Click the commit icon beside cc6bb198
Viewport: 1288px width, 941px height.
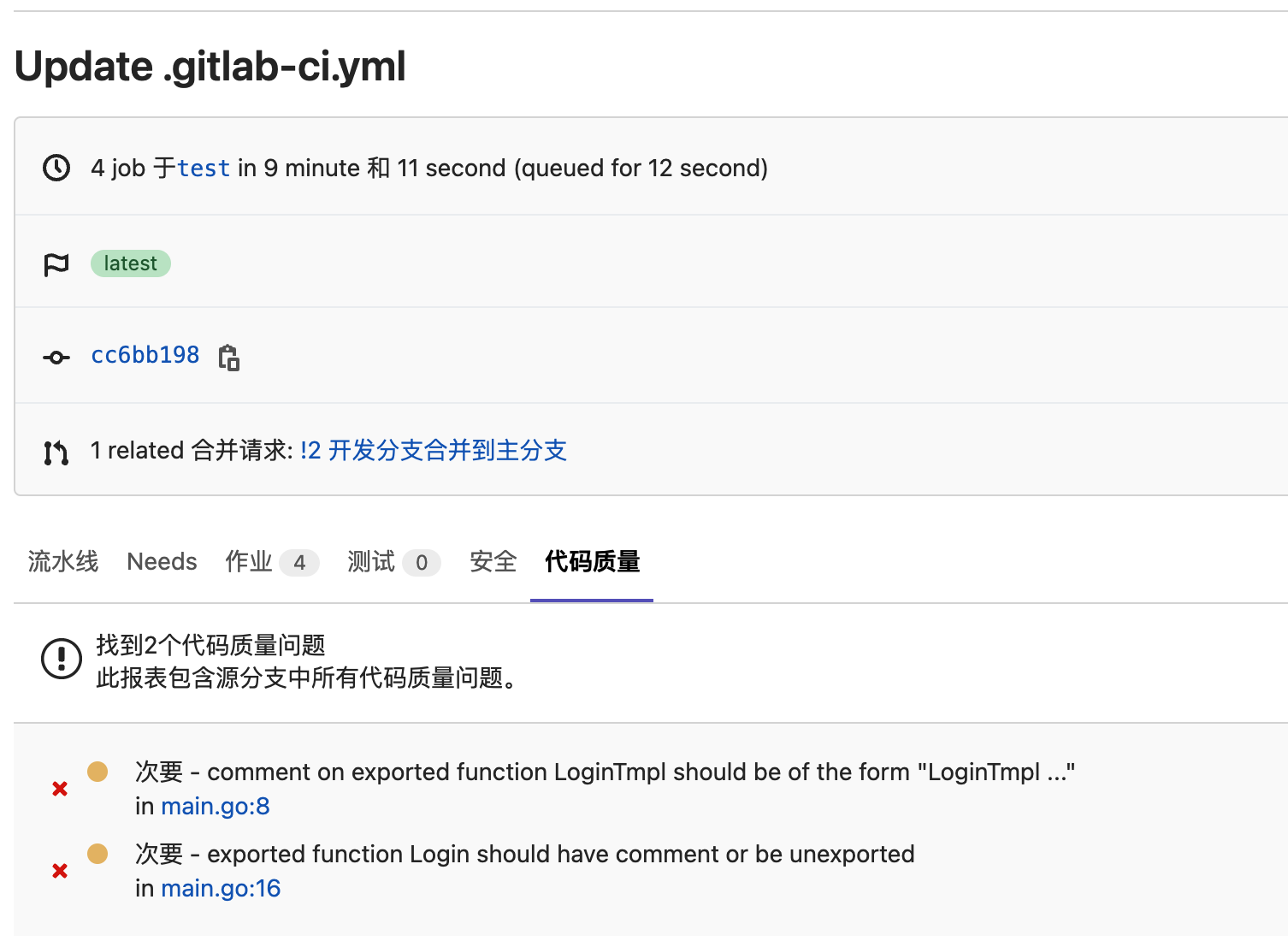(56, 357)
